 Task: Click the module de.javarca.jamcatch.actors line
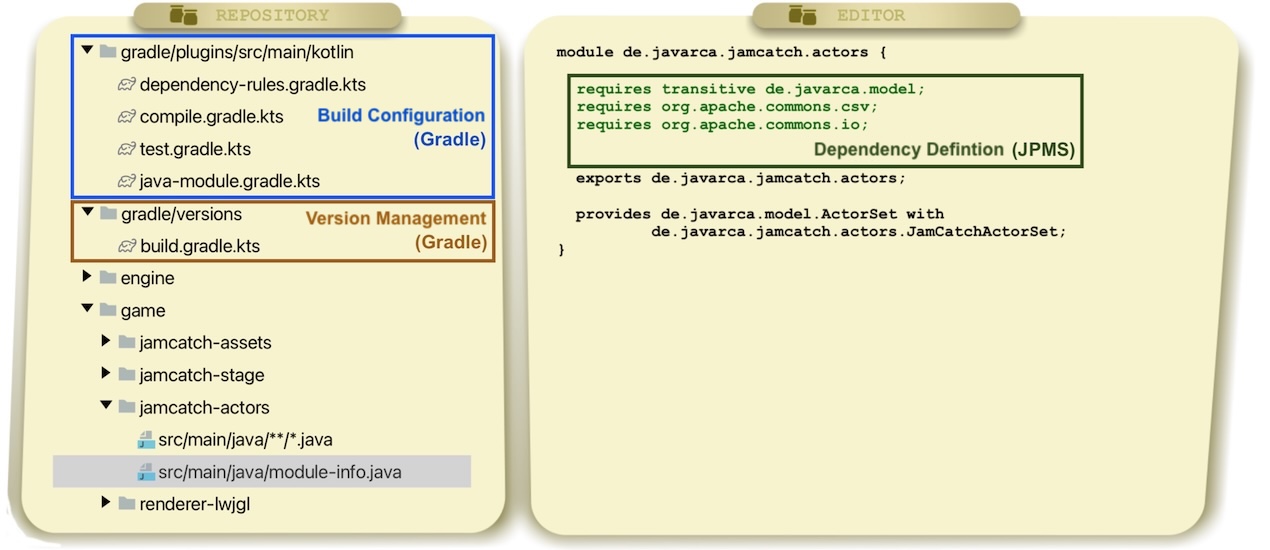[x=721, y=52]
